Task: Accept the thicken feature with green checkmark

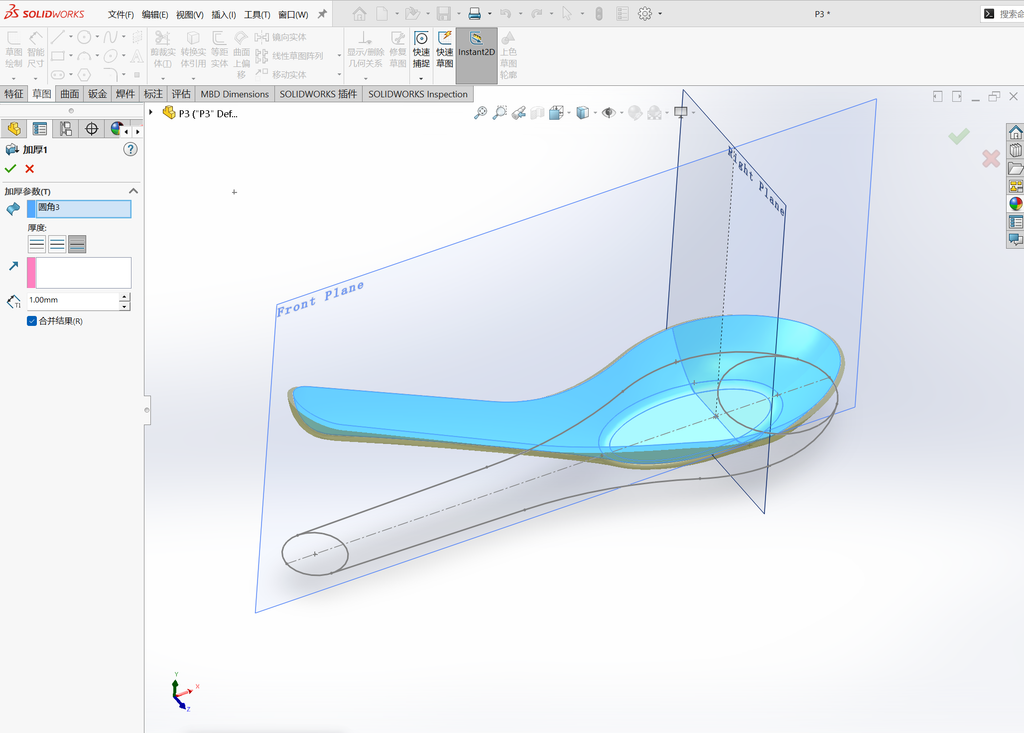Action: pos(10,169)
